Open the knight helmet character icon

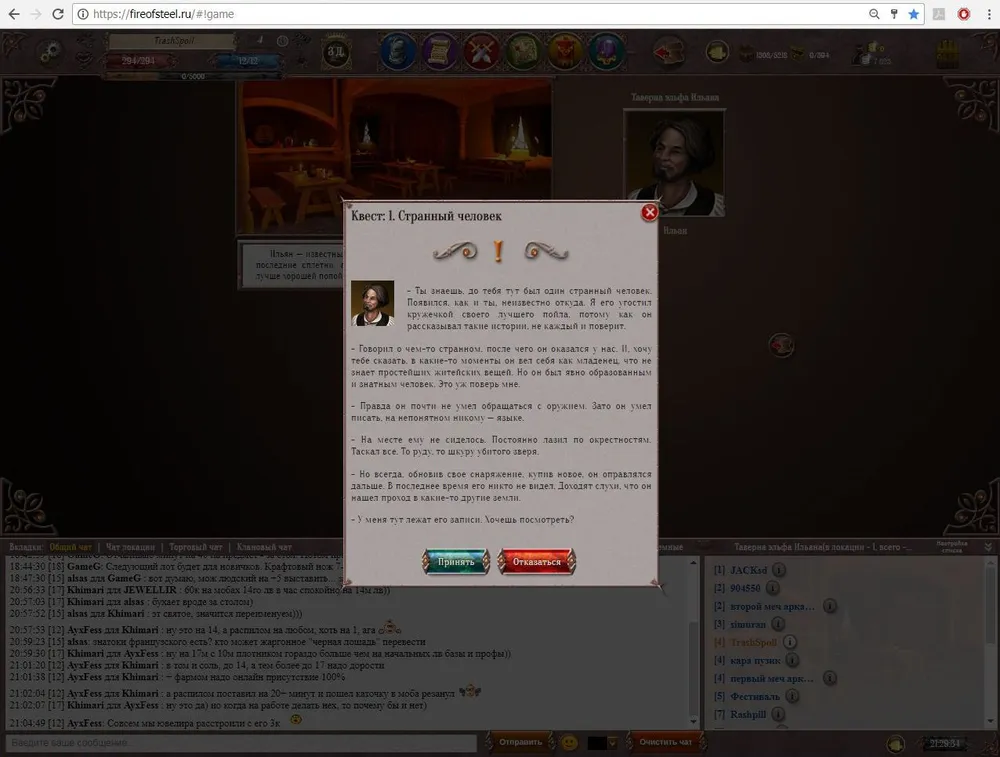398,52
